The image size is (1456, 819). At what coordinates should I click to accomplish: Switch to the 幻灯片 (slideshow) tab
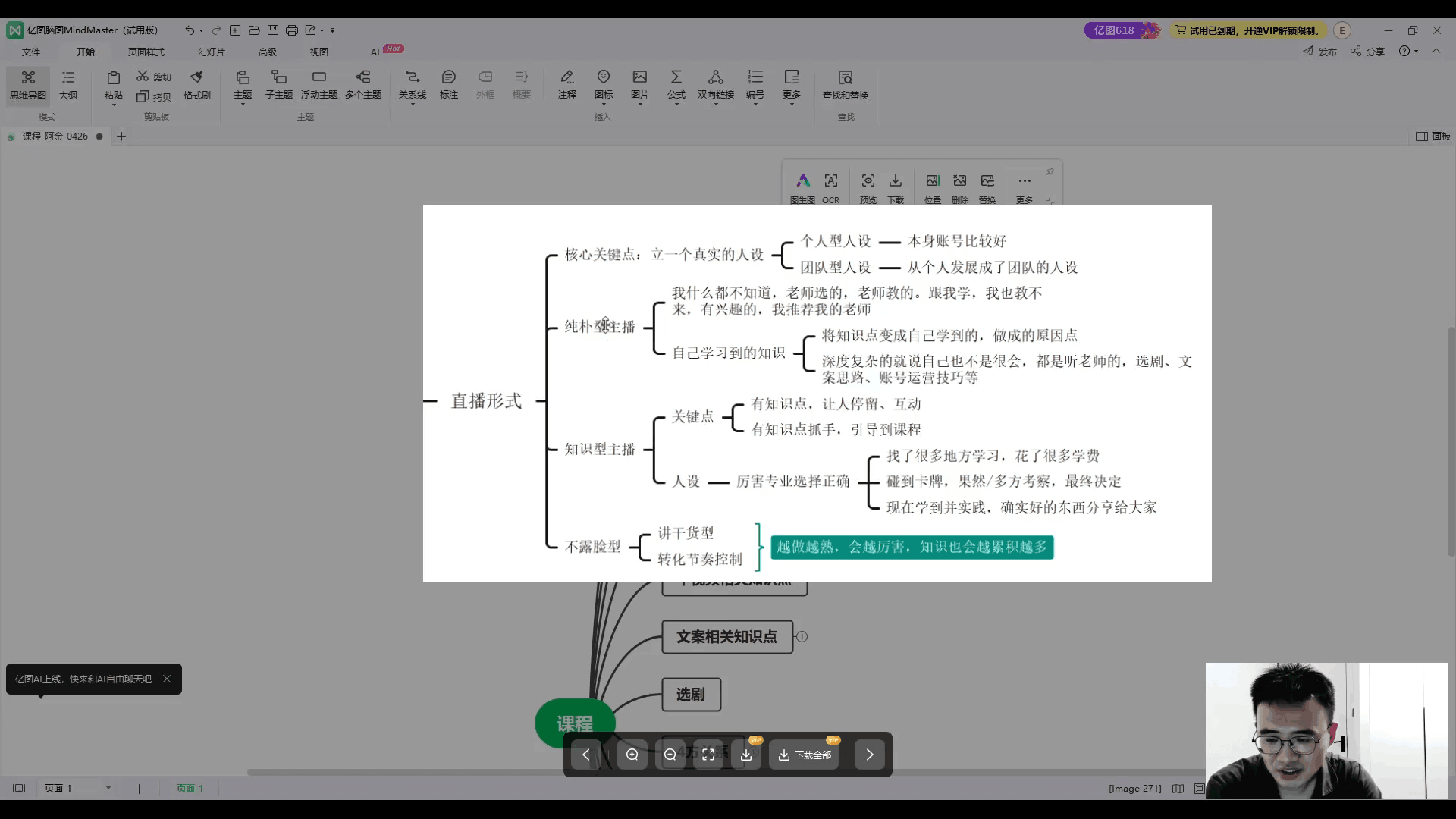click(x=212, y=52)
